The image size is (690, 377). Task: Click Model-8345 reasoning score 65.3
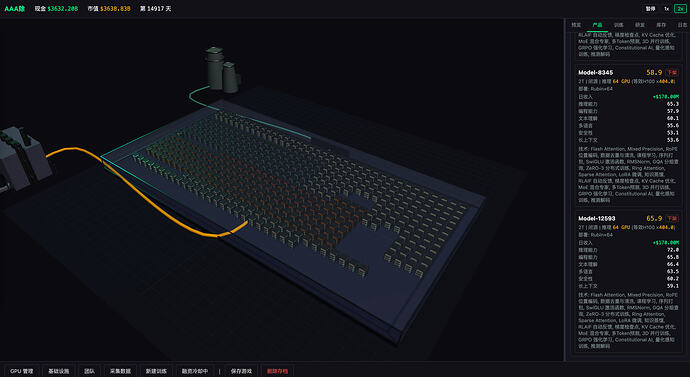pyautogui.click(x=673, y=104)
